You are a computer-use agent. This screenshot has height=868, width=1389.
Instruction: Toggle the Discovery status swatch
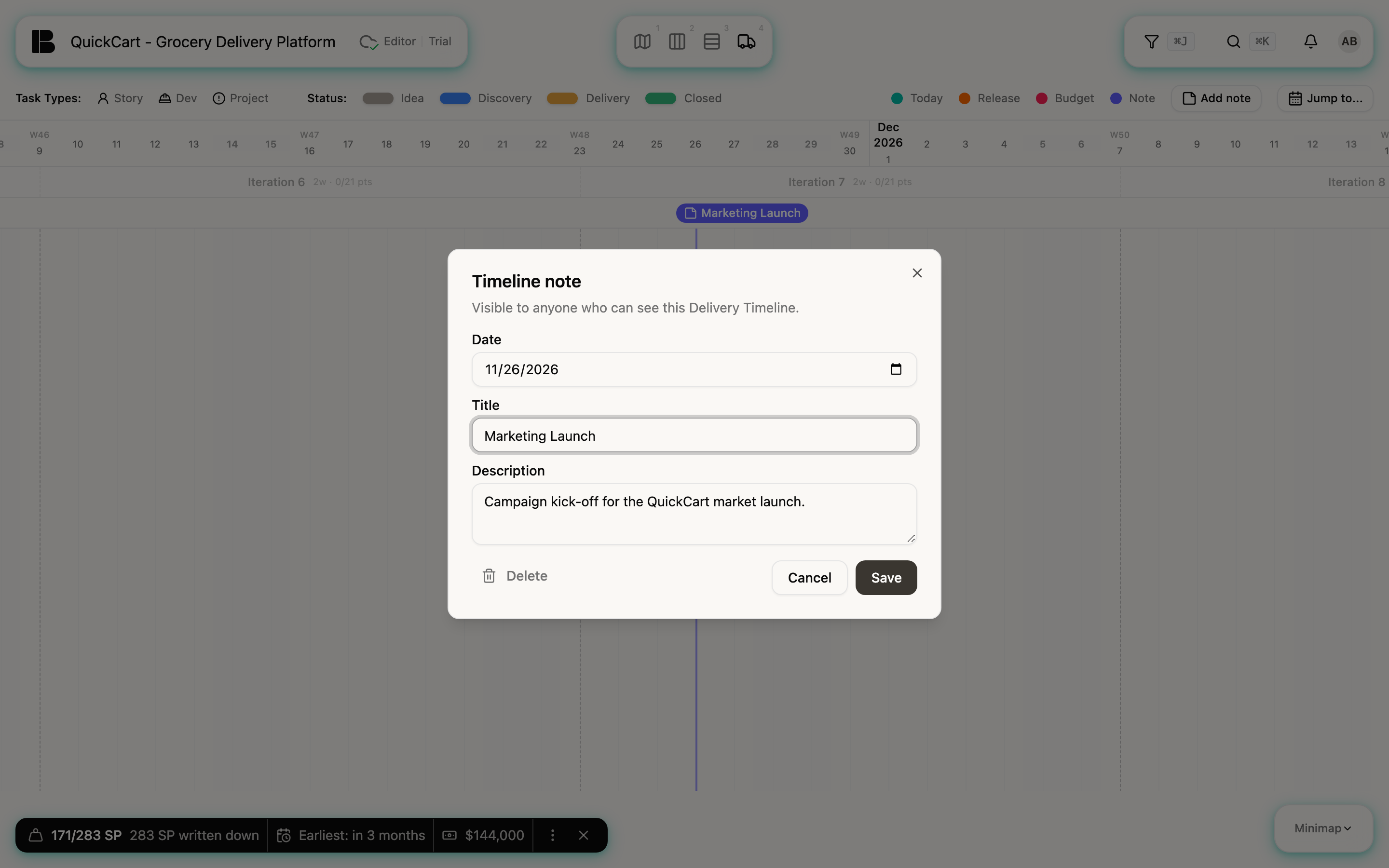click(455, 98)
